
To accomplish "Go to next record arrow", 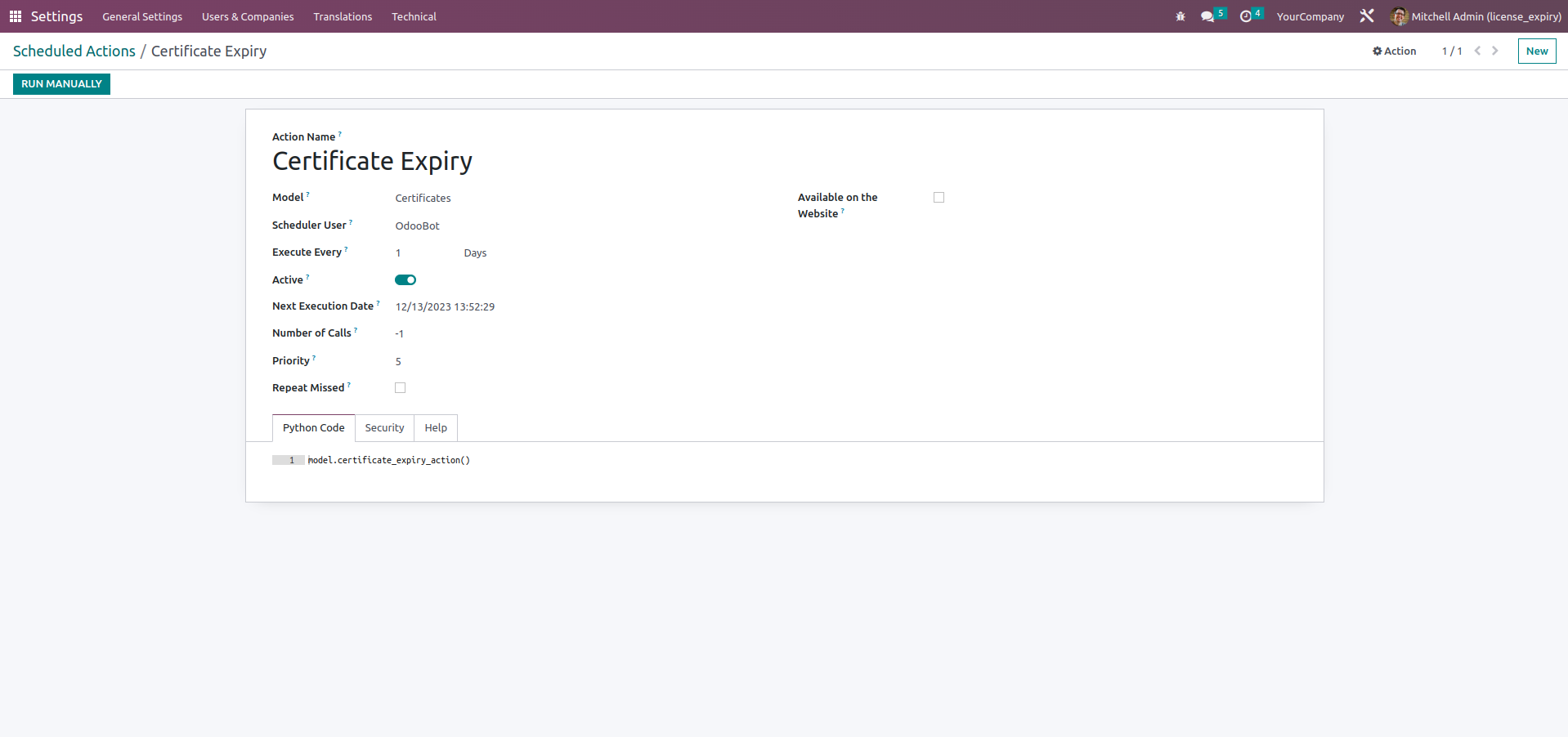I will click(x=1495, y=51).
